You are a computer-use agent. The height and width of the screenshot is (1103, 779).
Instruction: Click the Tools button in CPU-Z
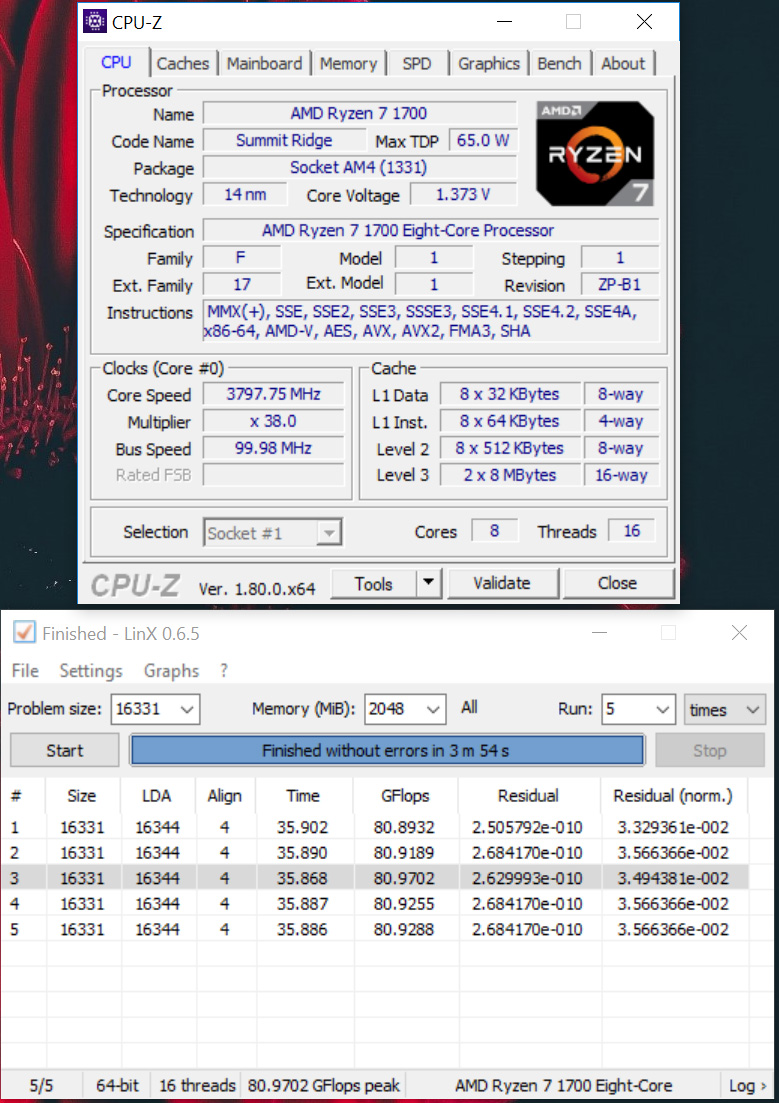point(374,583)
